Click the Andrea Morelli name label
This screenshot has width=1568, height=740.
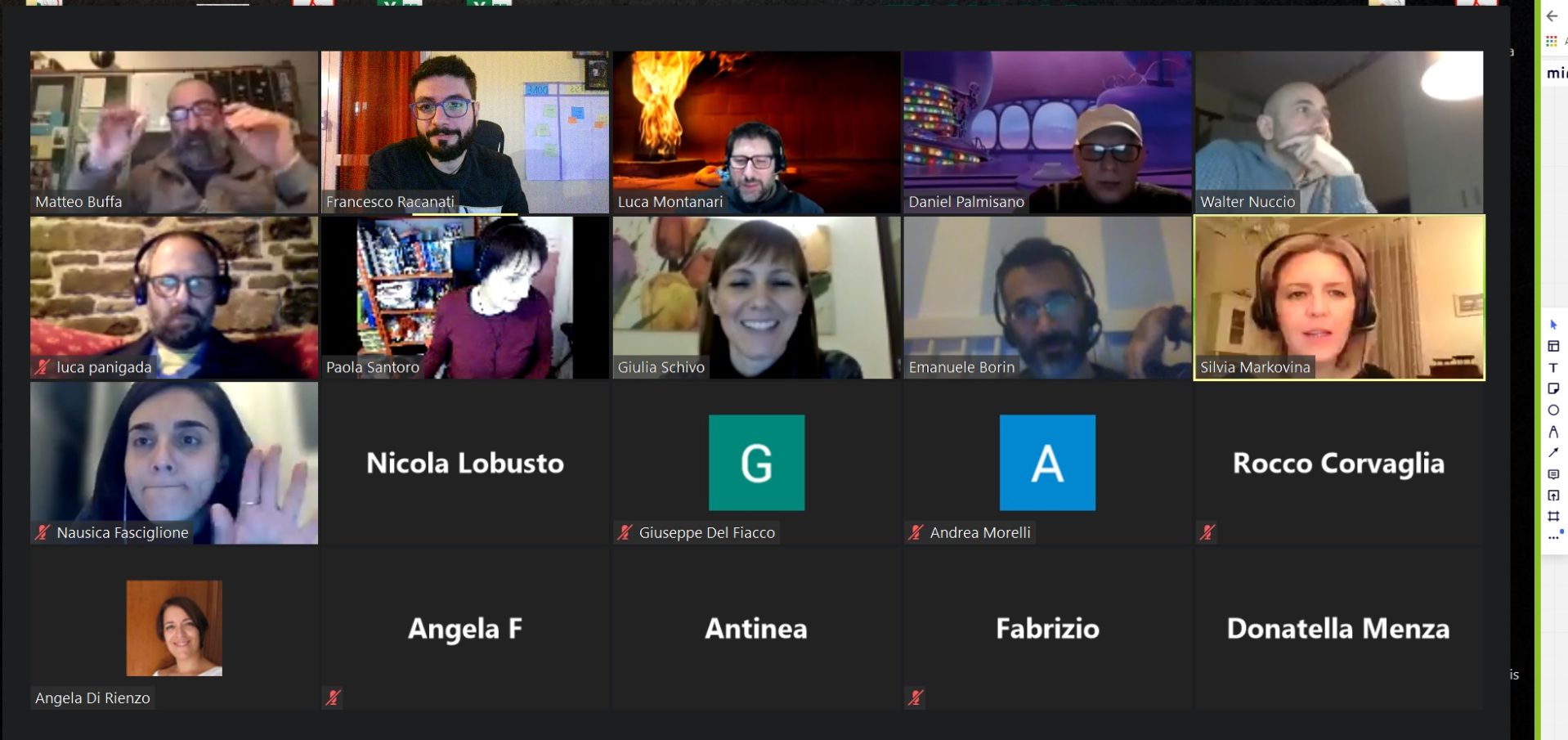[x=980, y=533]
